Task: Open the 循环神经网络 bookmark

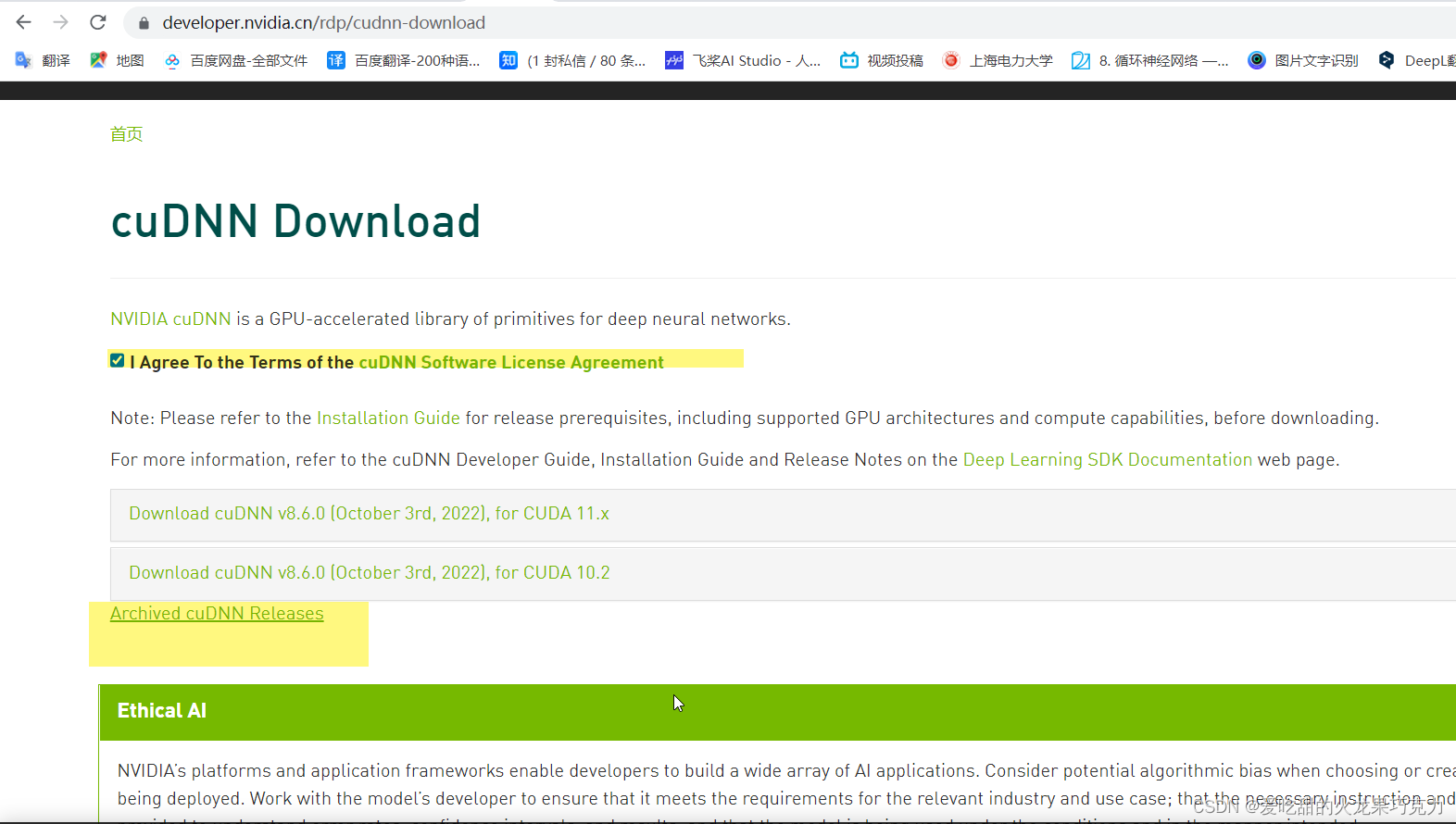Action: point(1150,60)
